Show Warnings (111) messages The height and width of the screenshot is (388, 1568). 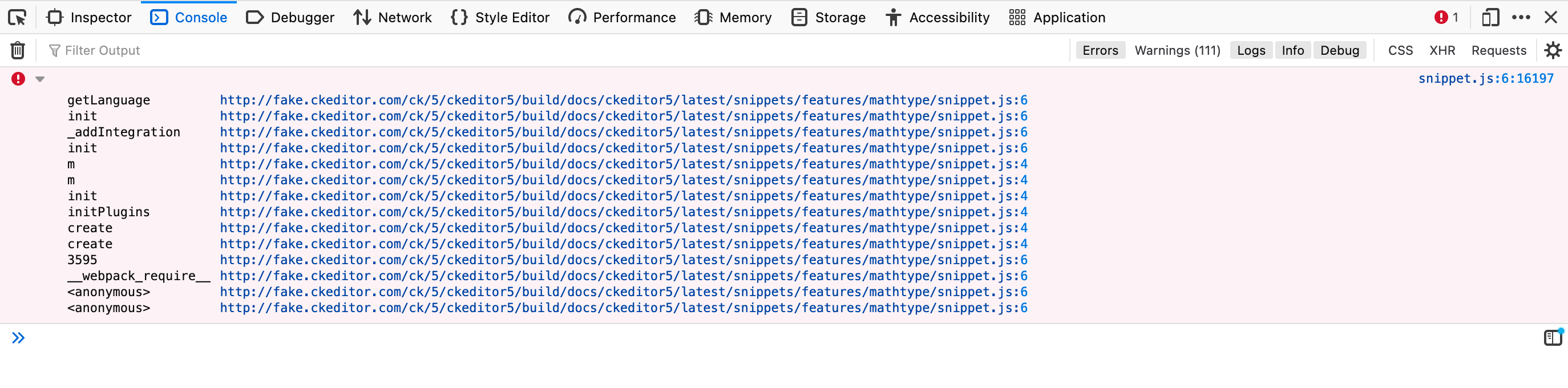[1176, 50]
